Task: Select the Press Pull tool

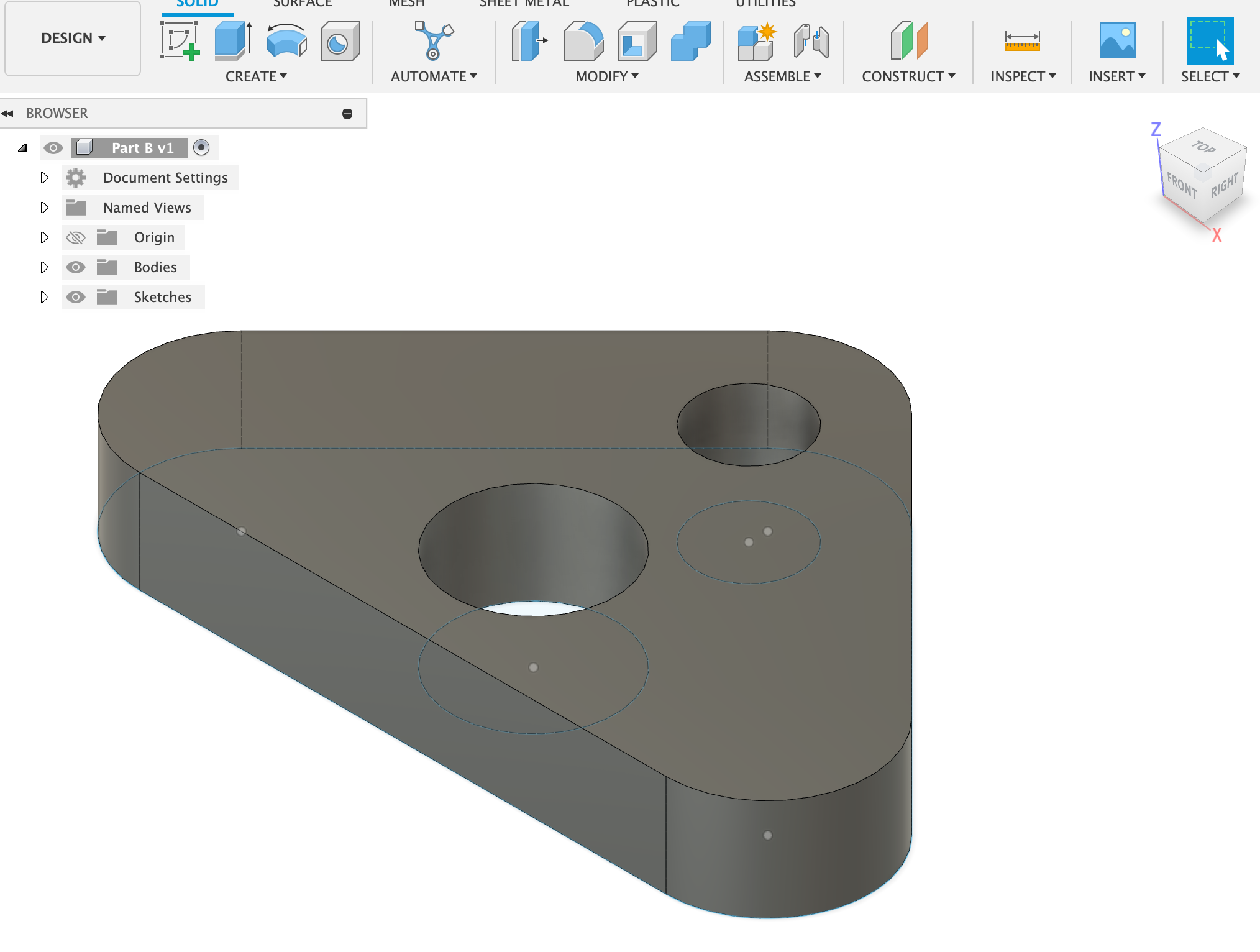Action: (x=529, y=41)
